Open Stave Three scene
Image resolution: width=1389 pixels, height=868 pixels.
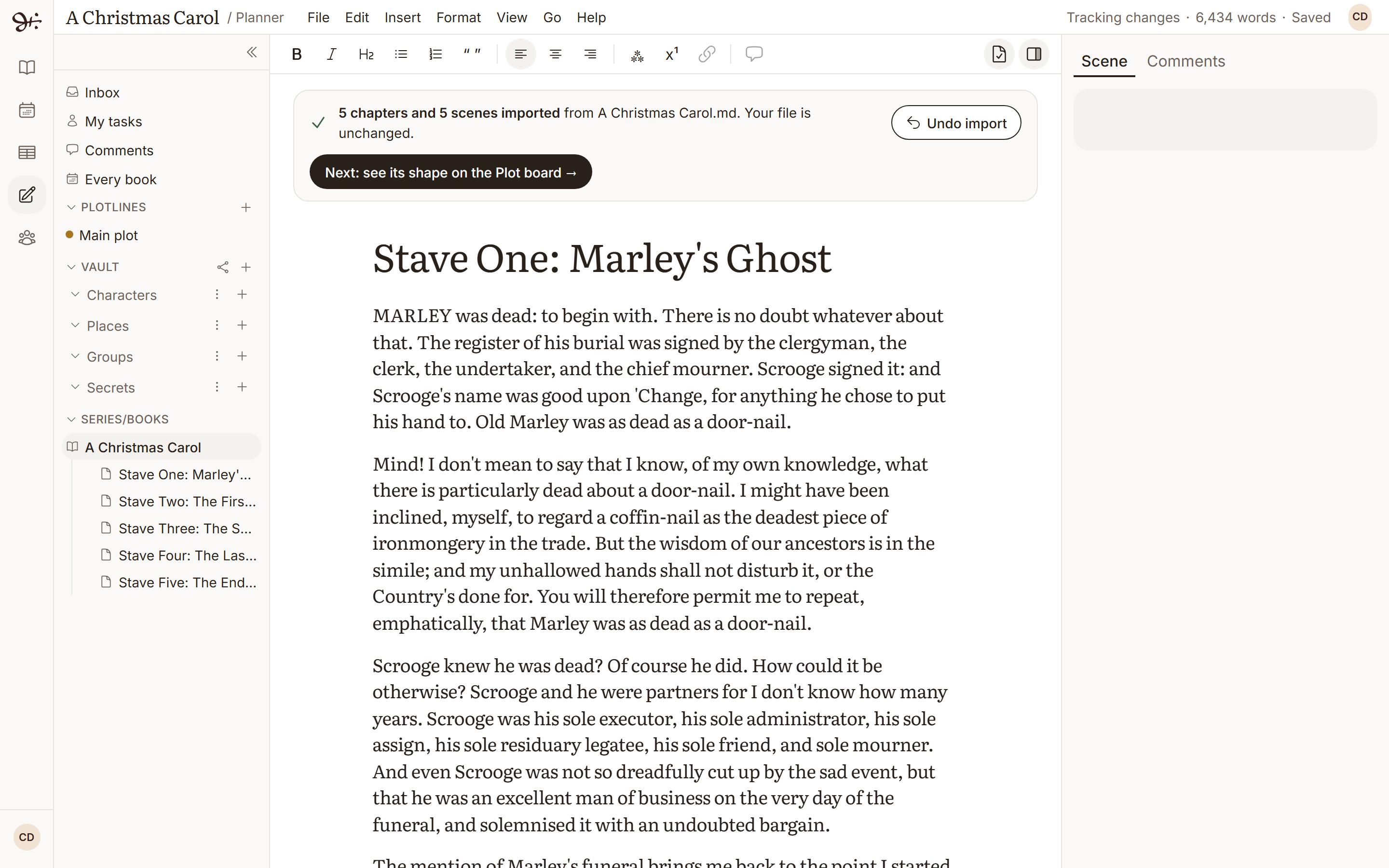coord(178,529)
